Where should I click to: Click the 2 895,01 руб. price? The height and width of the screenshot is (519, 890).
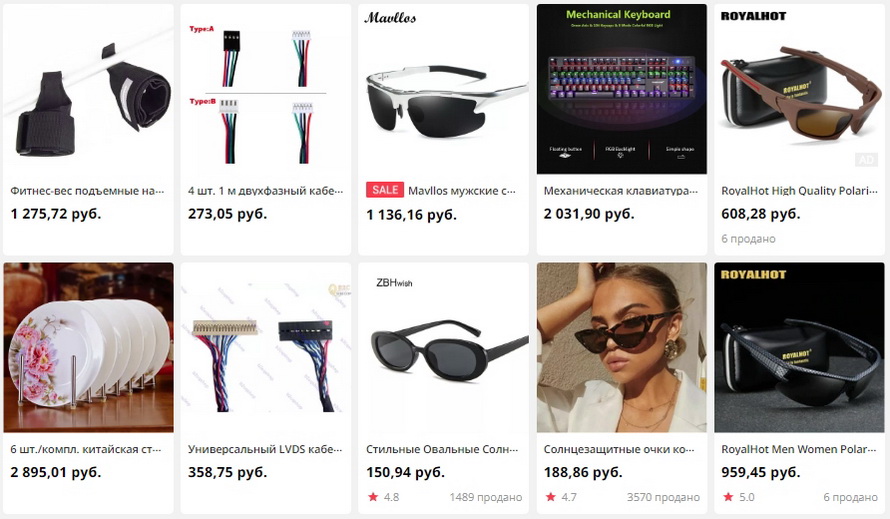(x=56, y=472)
